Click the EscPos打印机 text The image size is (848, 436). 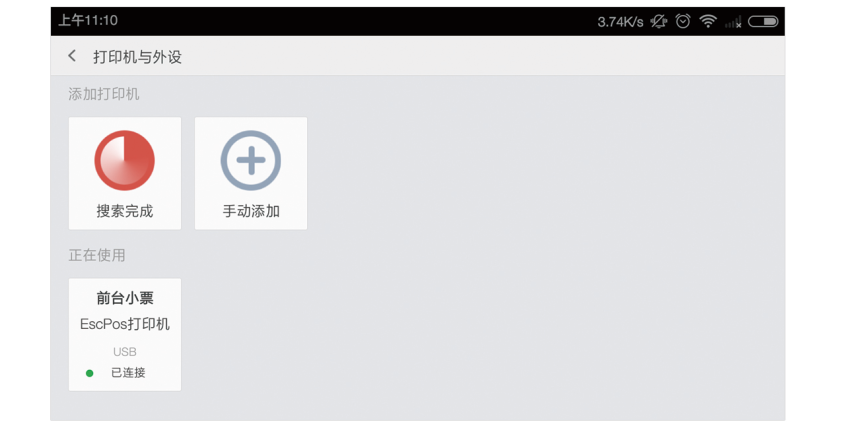(x=125, y=324)
